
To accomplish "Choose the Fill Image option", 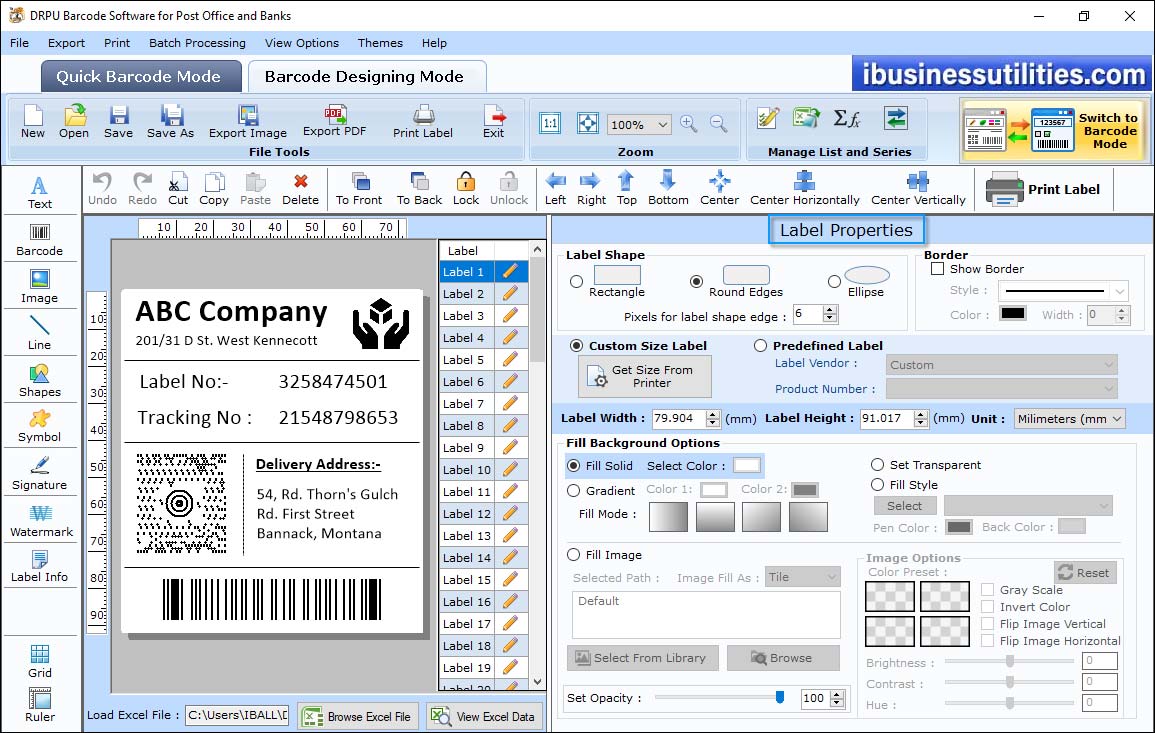I will (573, 555).
